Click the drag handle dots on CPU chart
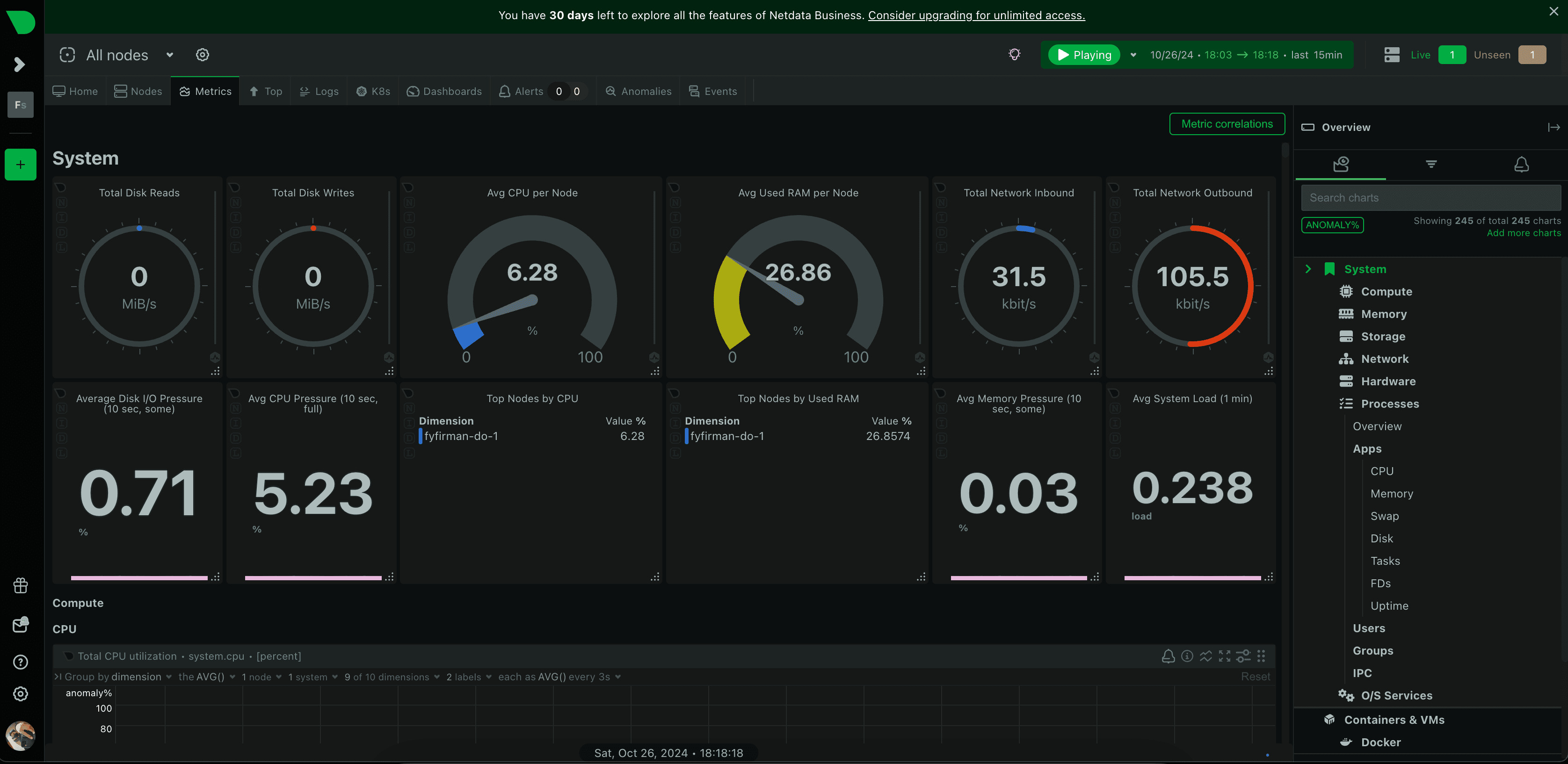The height and width of the screenshot is (764, 1568). point(1261,656)
